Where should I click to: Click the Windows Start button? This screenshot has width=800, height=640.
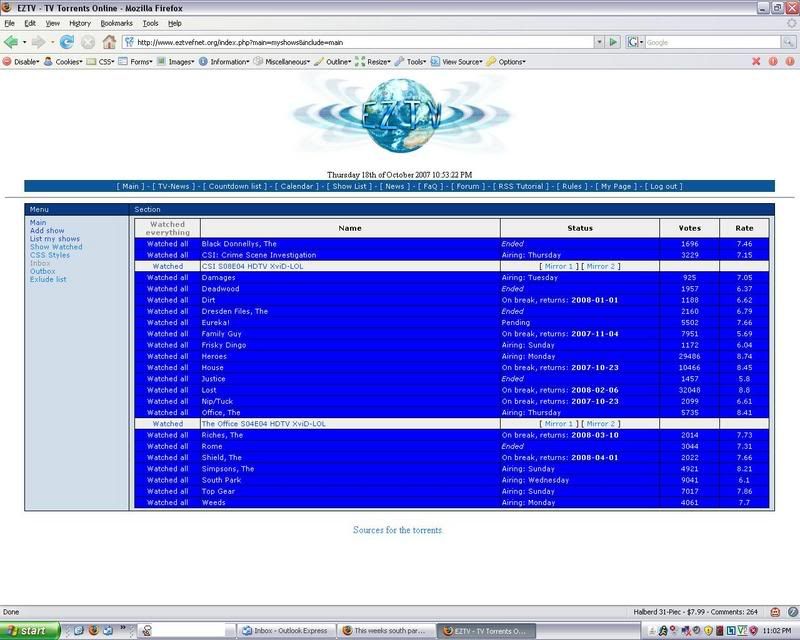coord(30,631)
